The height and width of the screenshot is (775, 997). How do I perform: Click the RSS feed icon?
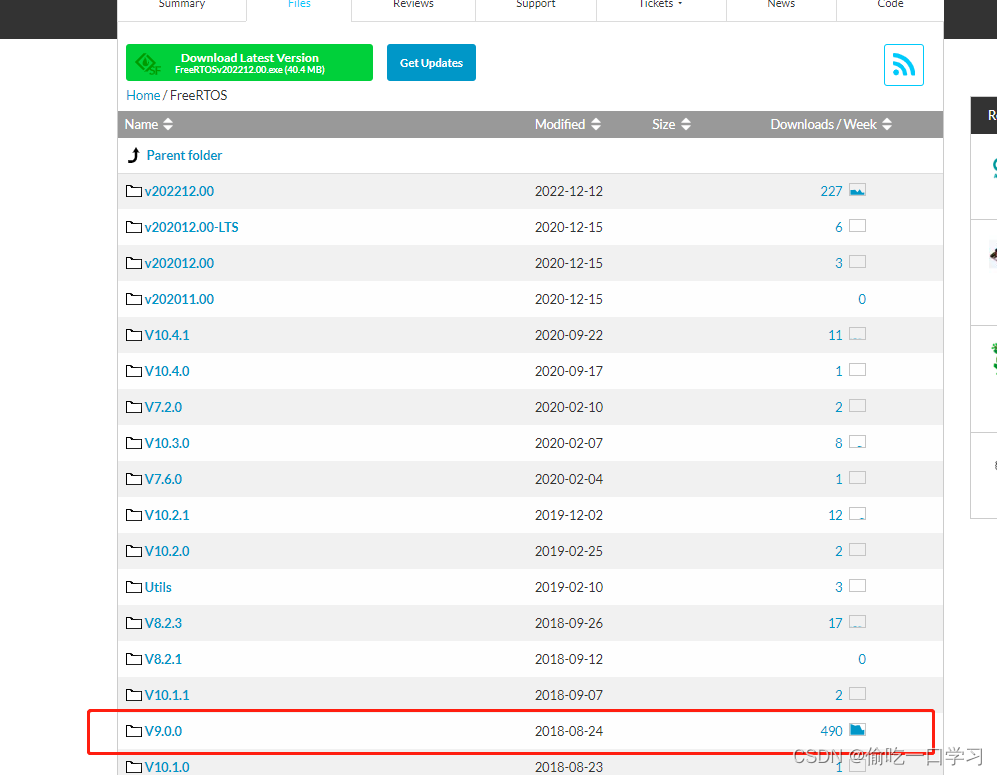point(903,65)
